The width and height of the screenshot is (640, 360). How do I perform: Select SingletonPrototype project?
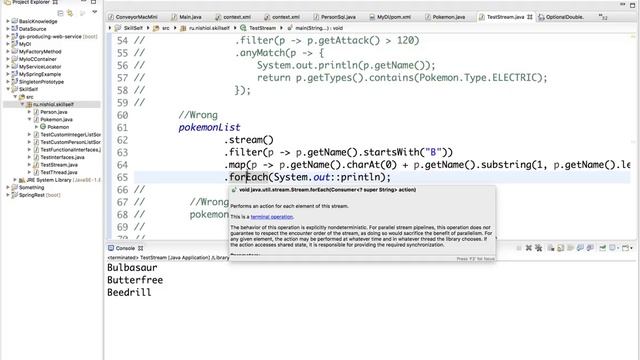click(41, 82)
